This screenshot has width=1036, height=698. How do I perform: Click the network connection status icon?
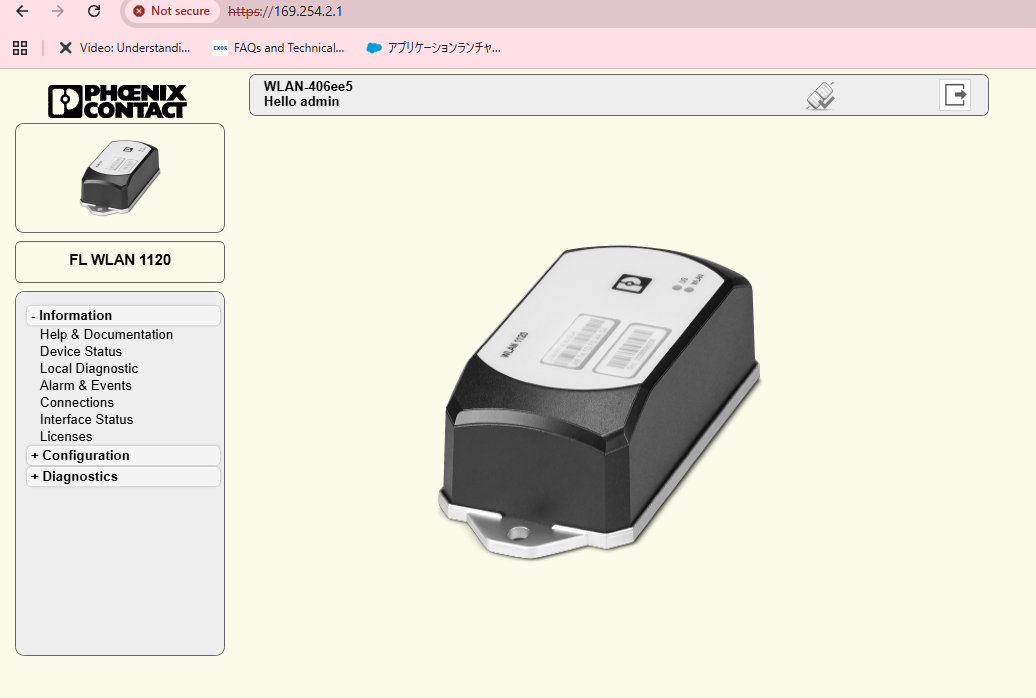tap(820, 96)
